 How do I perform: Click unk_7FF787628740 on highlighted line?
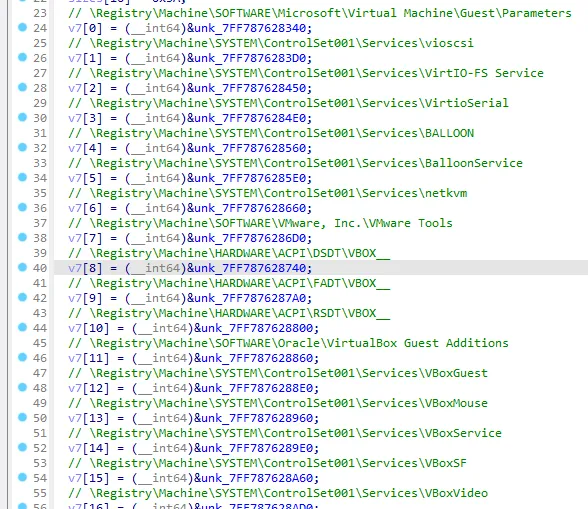250,268
